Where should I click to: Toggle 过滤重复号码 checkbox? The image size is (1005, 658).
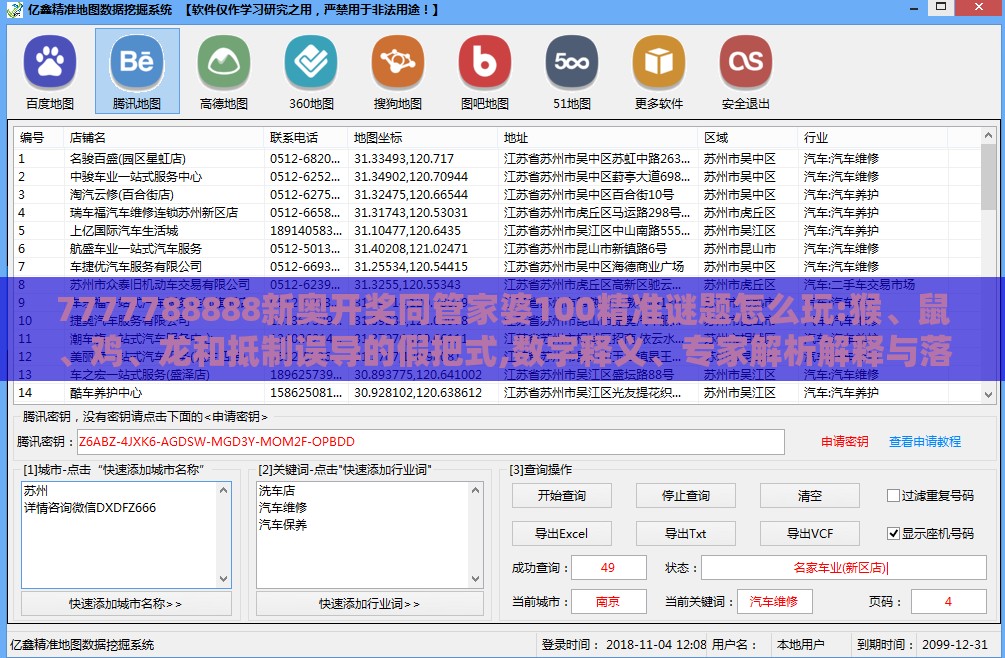point(893,495)
